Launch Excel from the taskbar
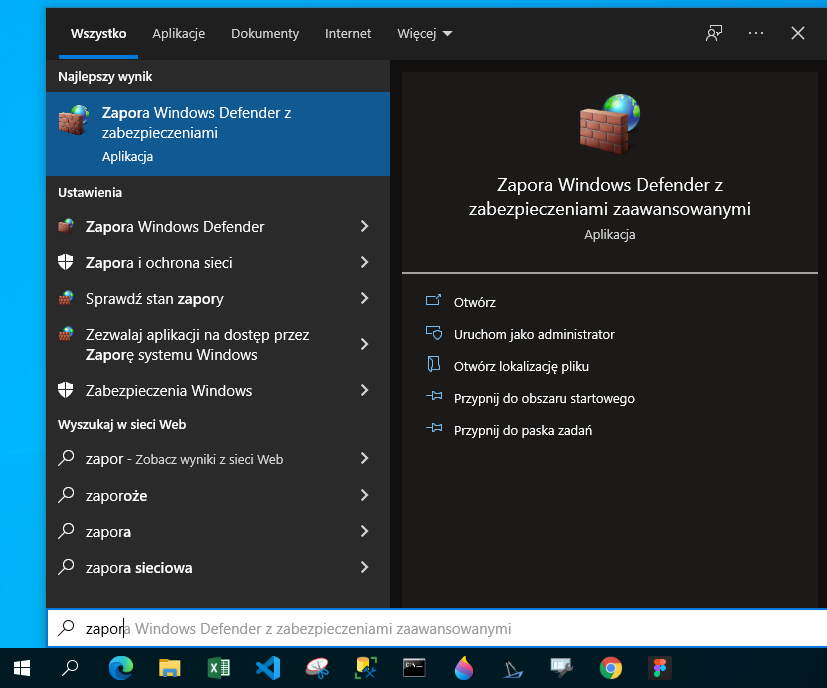Screen dimensions: 827x688 point(218,668)
